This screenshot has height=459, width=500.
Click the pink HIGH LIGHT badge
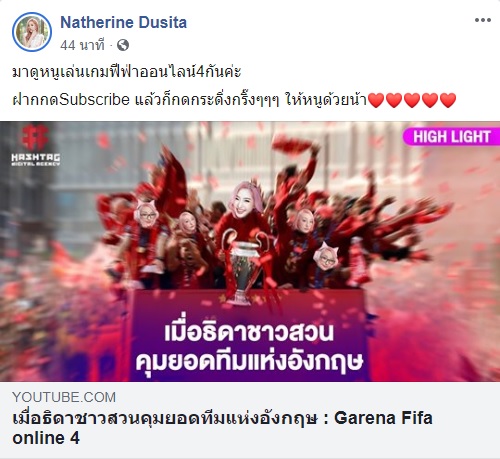tap(452, 137)
